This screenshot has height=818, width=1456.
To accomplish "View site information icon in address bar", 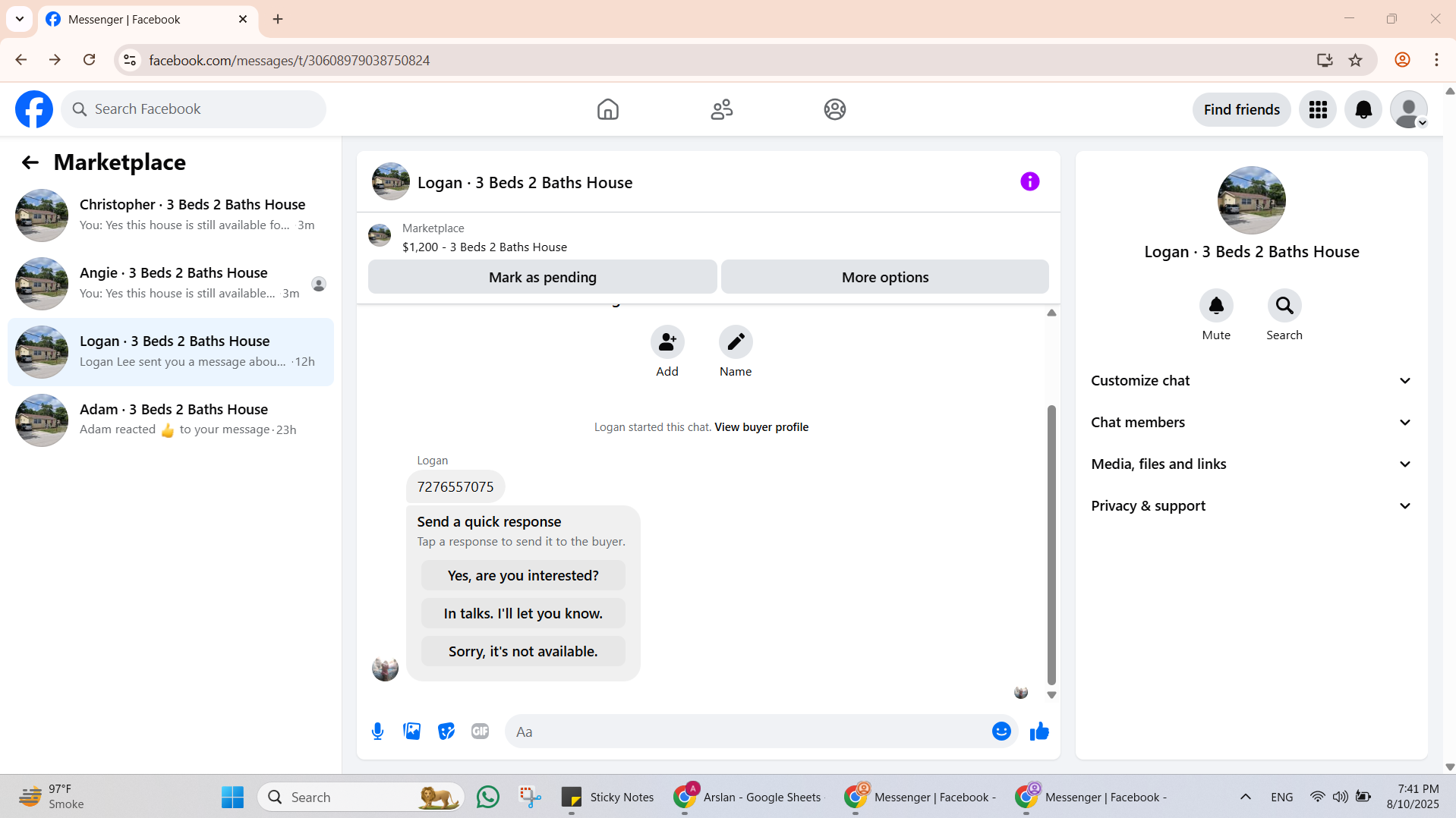I will pos(130,60).
